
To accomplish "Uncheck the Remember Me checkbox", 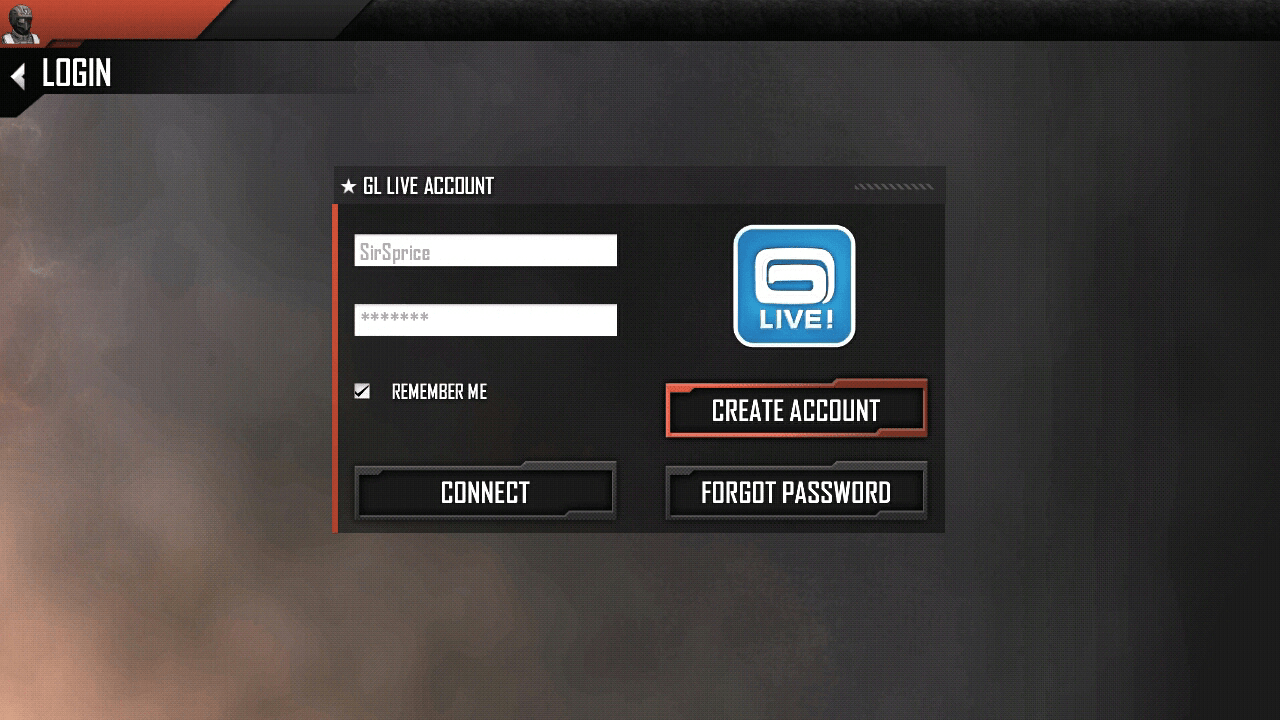I will tap(362, 391).
